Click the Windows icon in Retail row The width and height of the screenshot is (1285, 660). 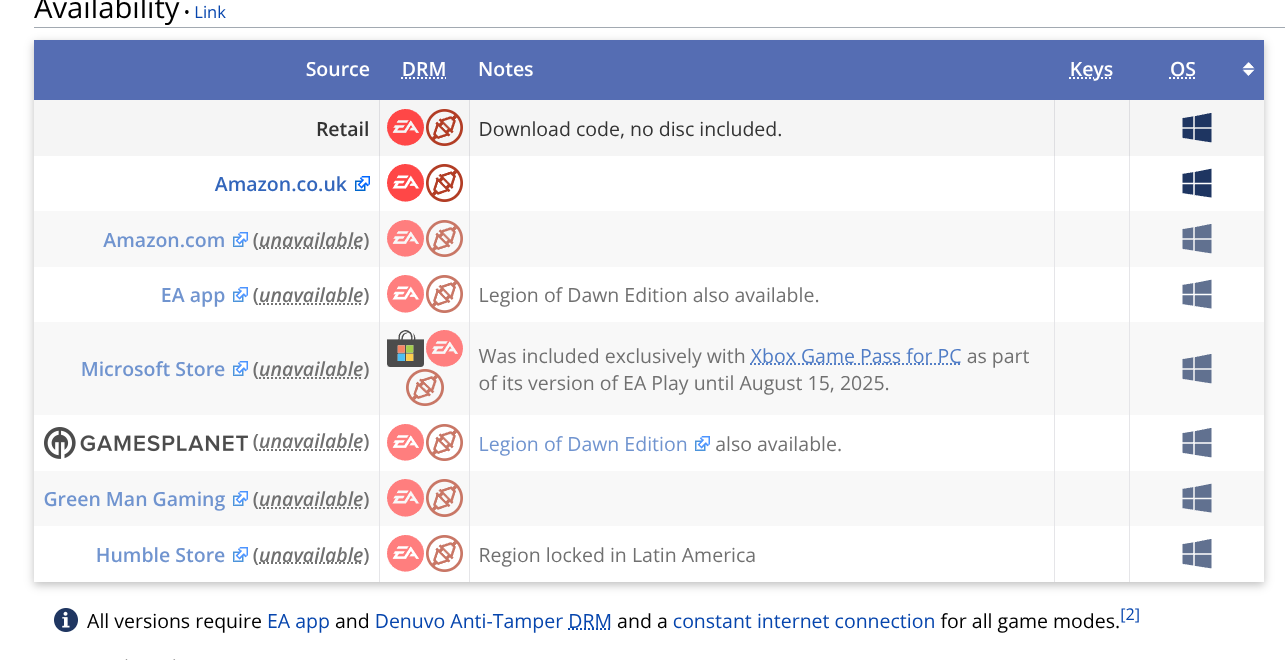point(1196,128)
